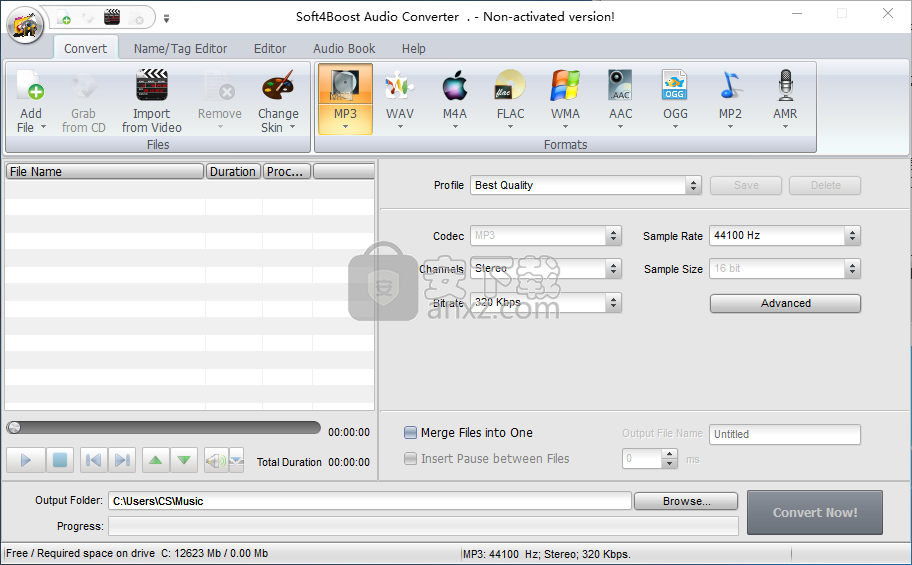Move file down with green down arrow
The width and height of the screenshot is (912, 565).
click(184, 460)
